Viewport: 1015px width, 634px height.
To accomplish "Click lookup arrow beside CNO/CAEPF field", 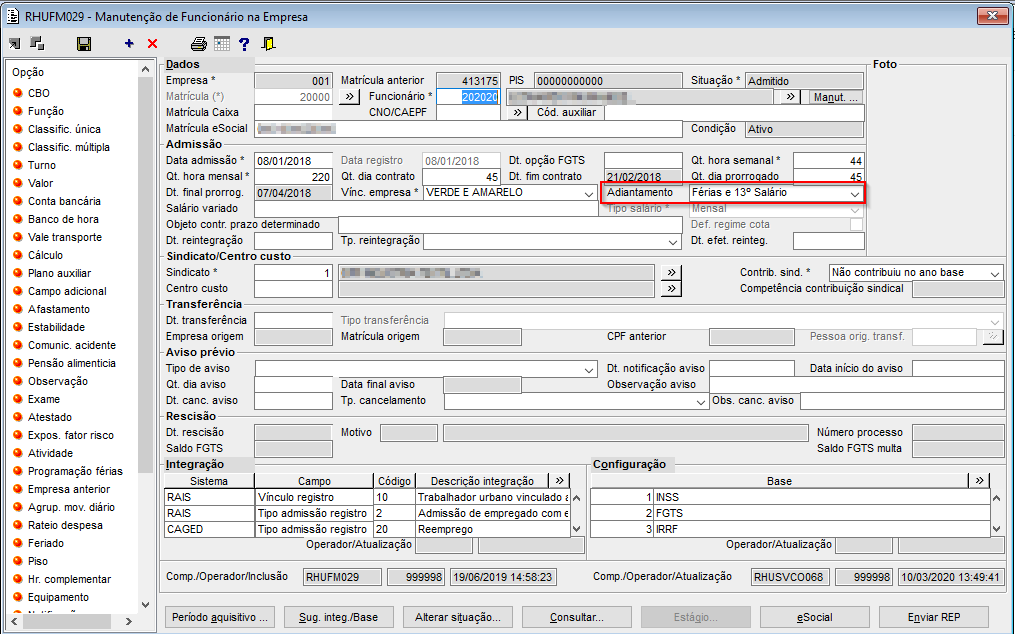I will tap(517, 113).
